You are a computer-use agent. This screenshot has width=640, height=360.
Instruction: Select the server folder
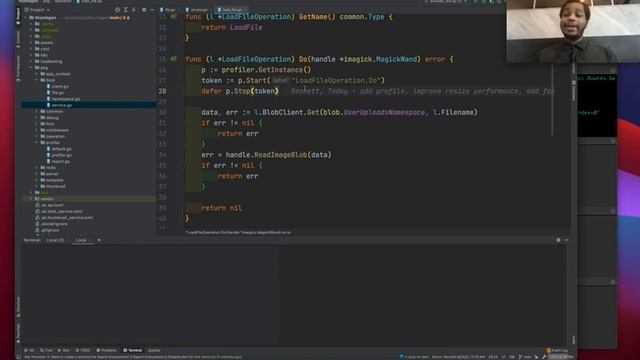pos(50,174)
